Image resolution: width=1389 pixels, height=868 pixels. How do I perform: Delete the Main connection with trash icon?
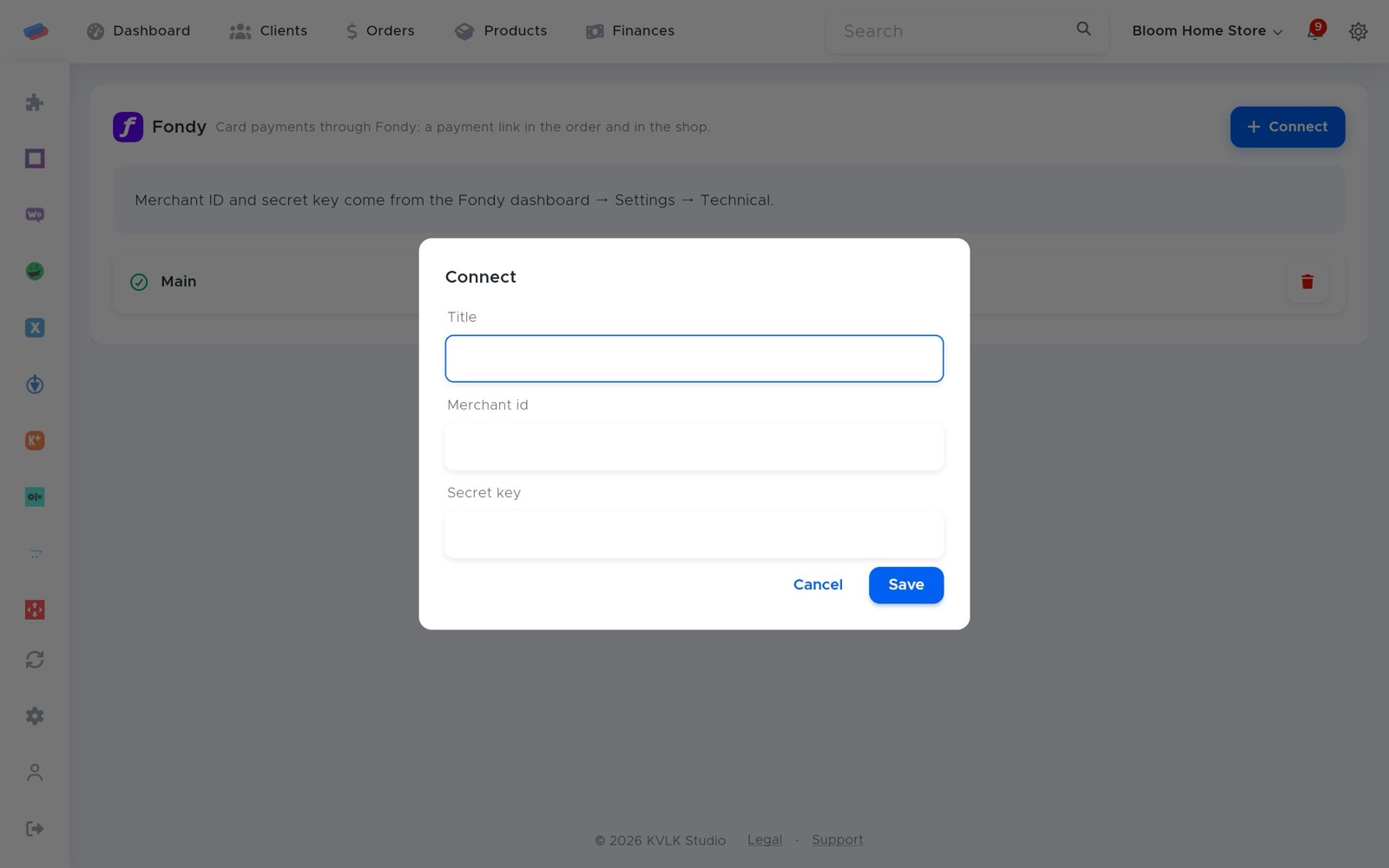click(1307, 282)
